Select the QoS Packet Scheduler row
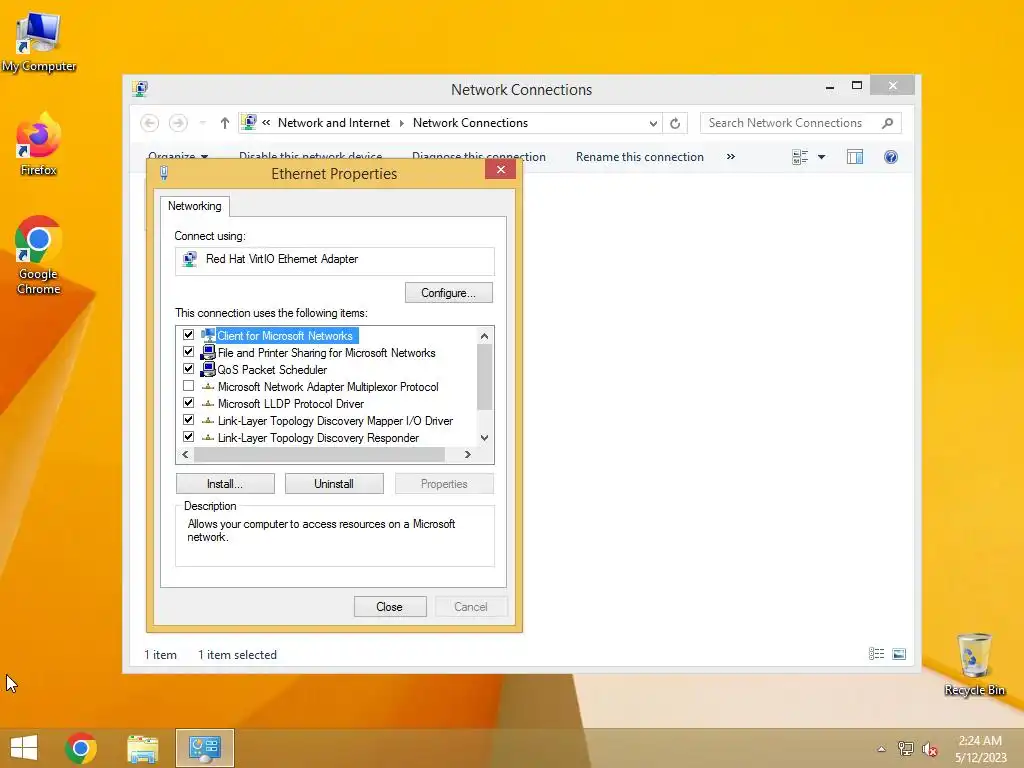Image resolution: width=1024 pixels, height=768 pixels. (272, 370)
